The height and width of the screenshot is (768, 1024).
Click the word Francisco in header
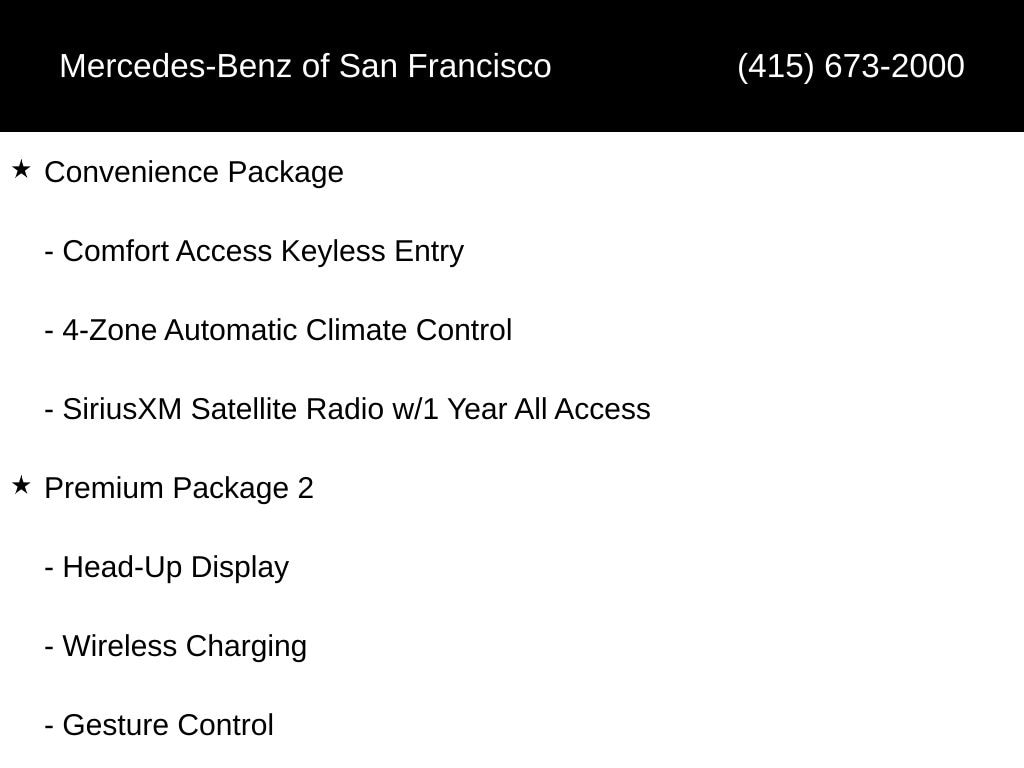[479, 66]
